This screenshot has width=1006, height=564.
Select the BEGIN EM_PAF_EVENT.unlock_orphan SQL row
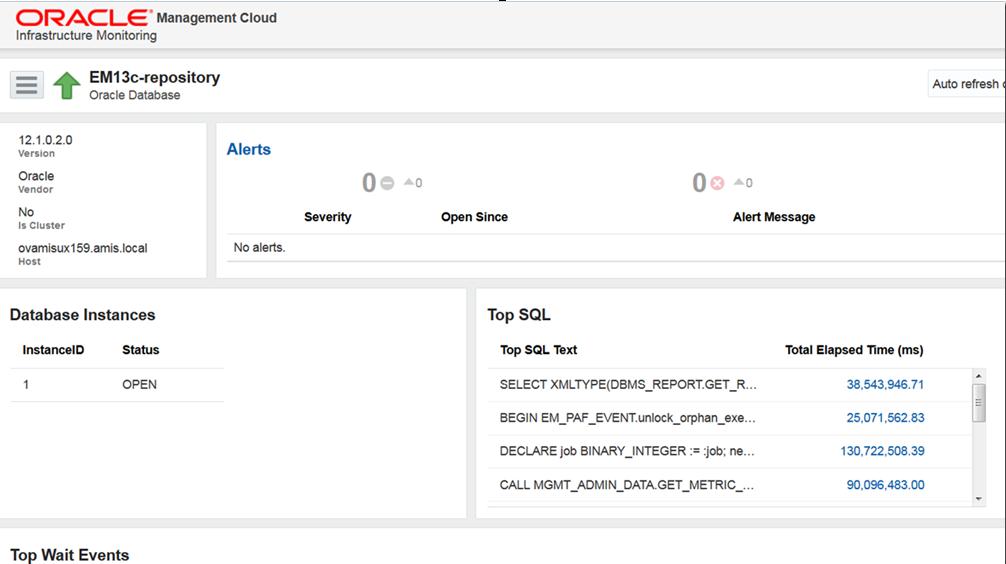tap(729, 418)
